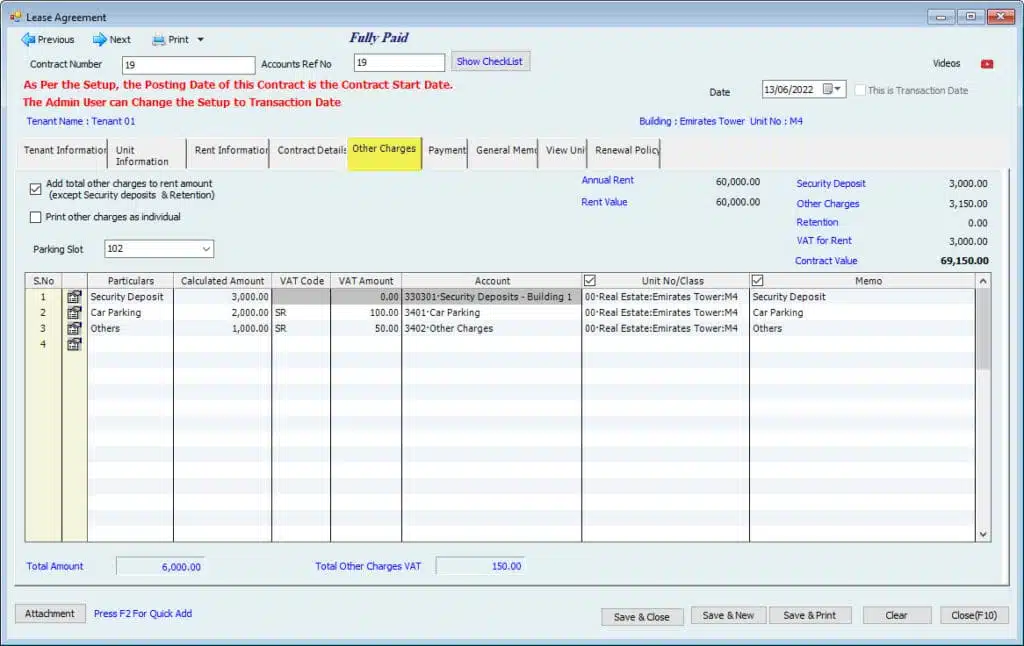Open the Videos YouTube icon
This screenshot has height=646, width=1024.
987,64
